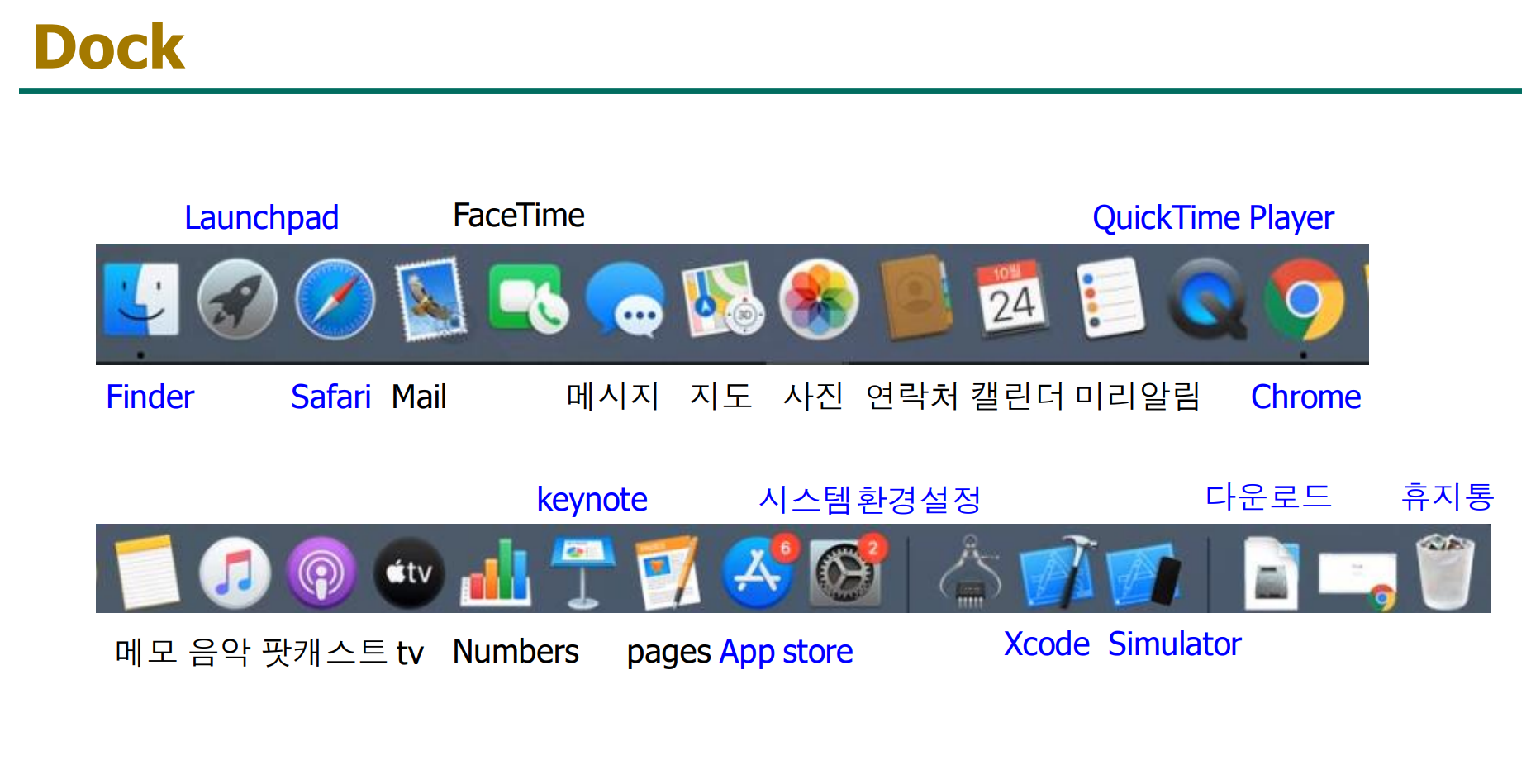Viewport: 1531px width, 784px height.
Task: Open the black Apple TV icon
Action: [409, 573]
